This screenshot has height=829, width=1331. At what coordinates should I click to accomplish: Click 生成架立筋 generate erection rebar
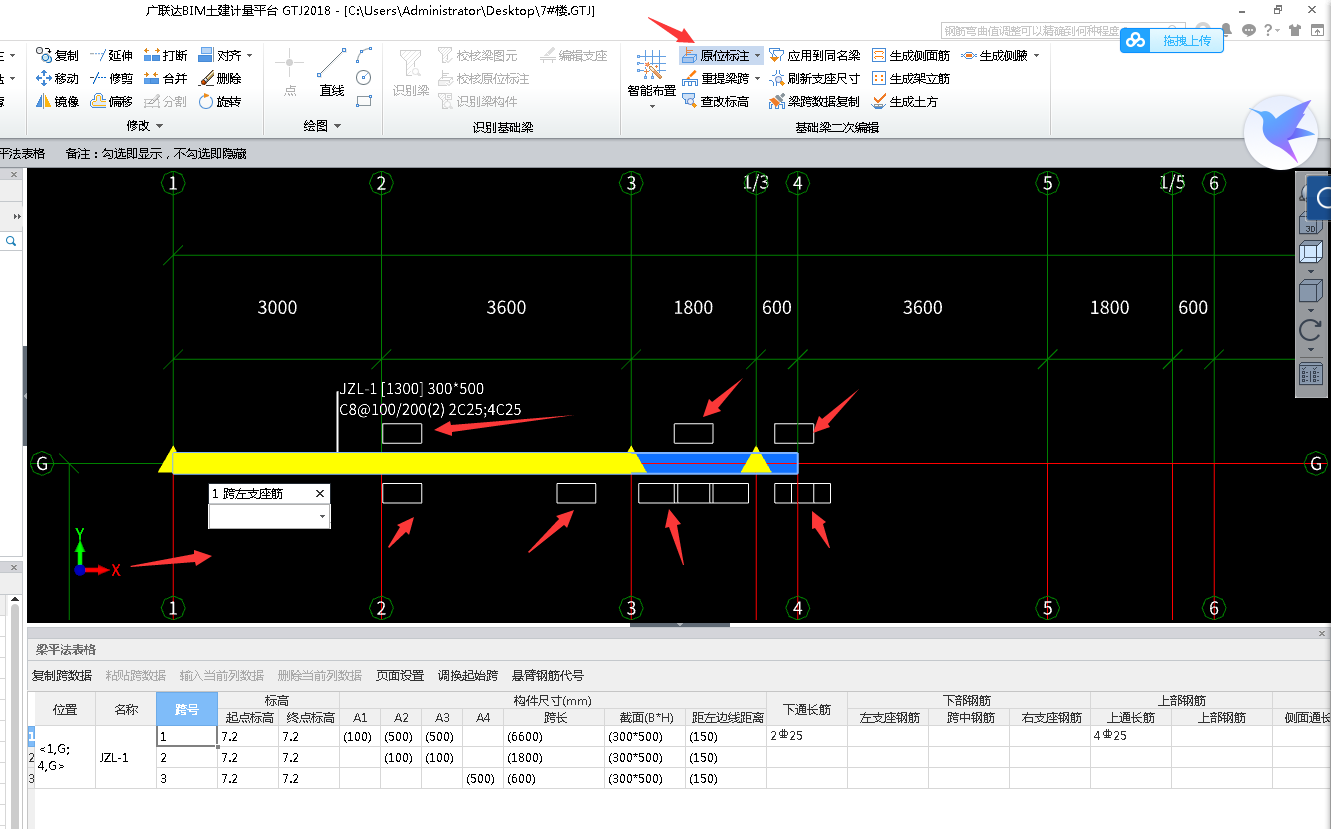910,78
